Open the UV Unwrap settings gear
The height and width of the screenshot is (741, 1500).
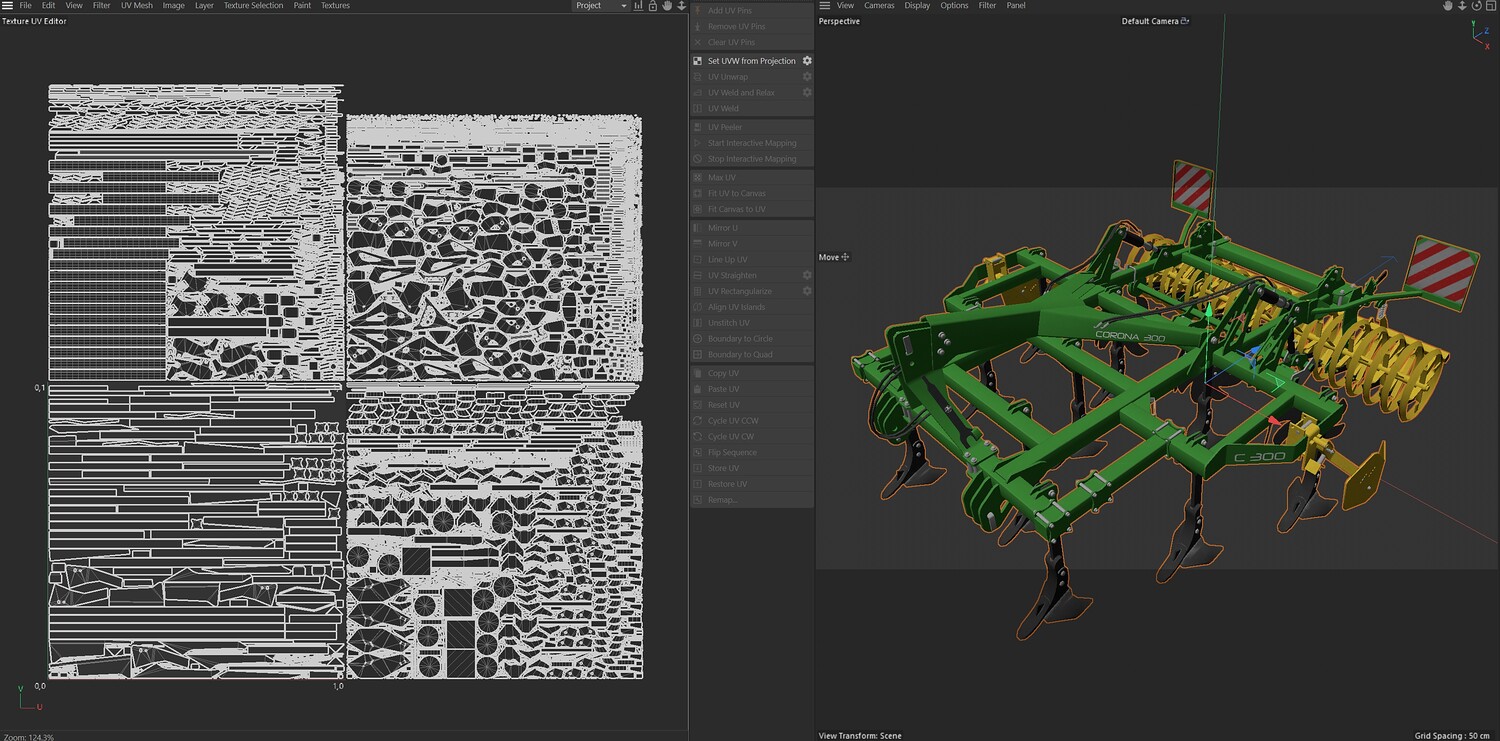pos(807,77)
